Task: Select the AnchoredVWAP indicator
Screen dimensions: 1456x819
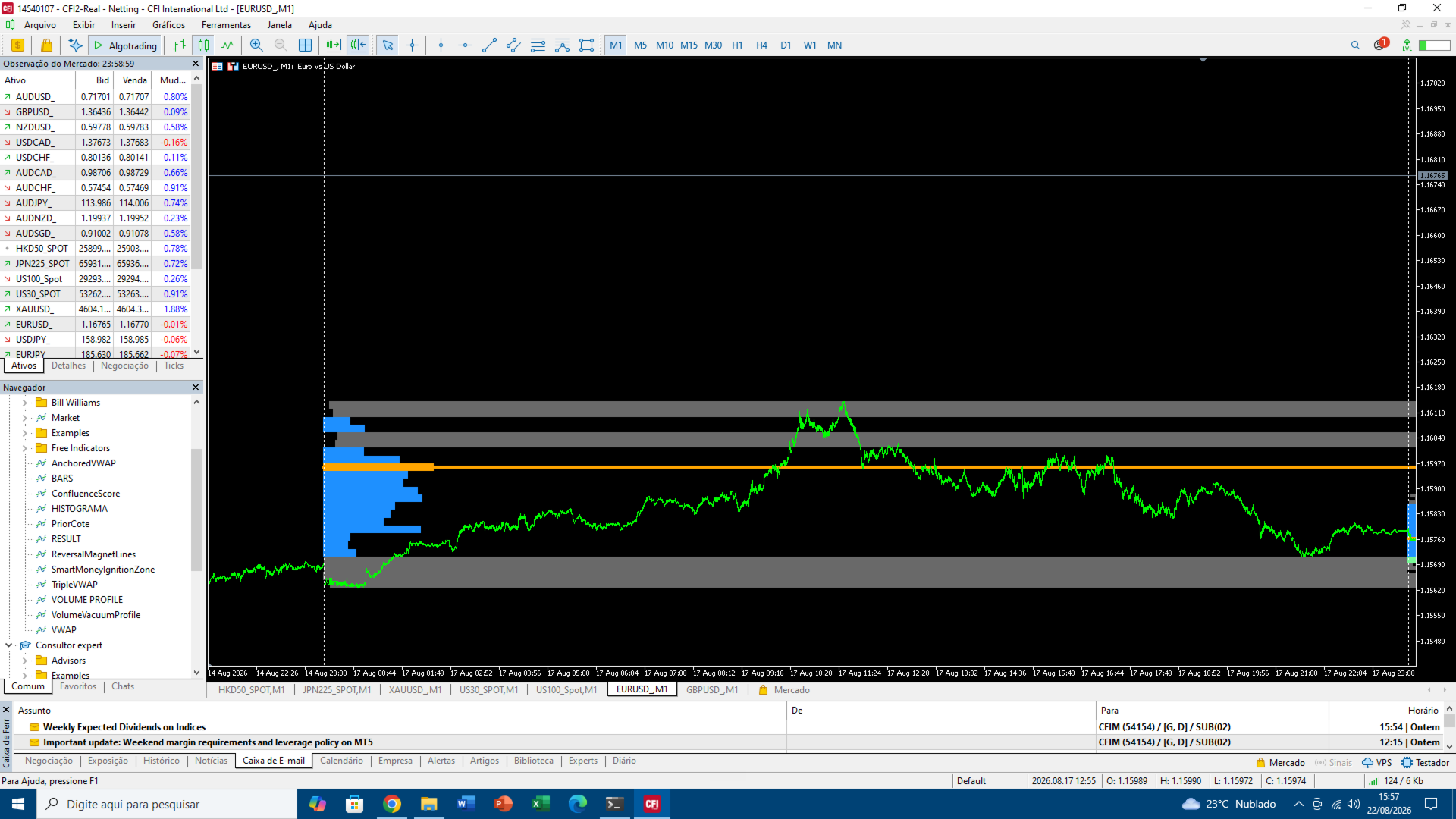Action: (83, 463)
